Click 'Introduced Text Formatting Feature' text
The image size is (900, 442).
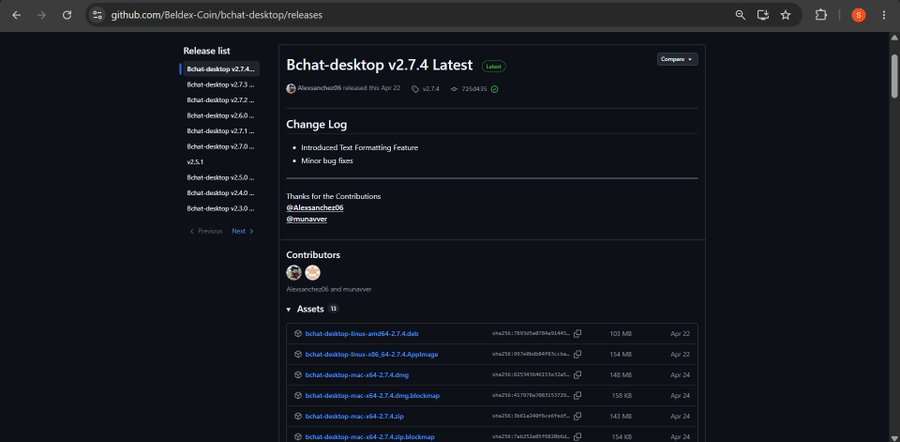coord(359,148)
